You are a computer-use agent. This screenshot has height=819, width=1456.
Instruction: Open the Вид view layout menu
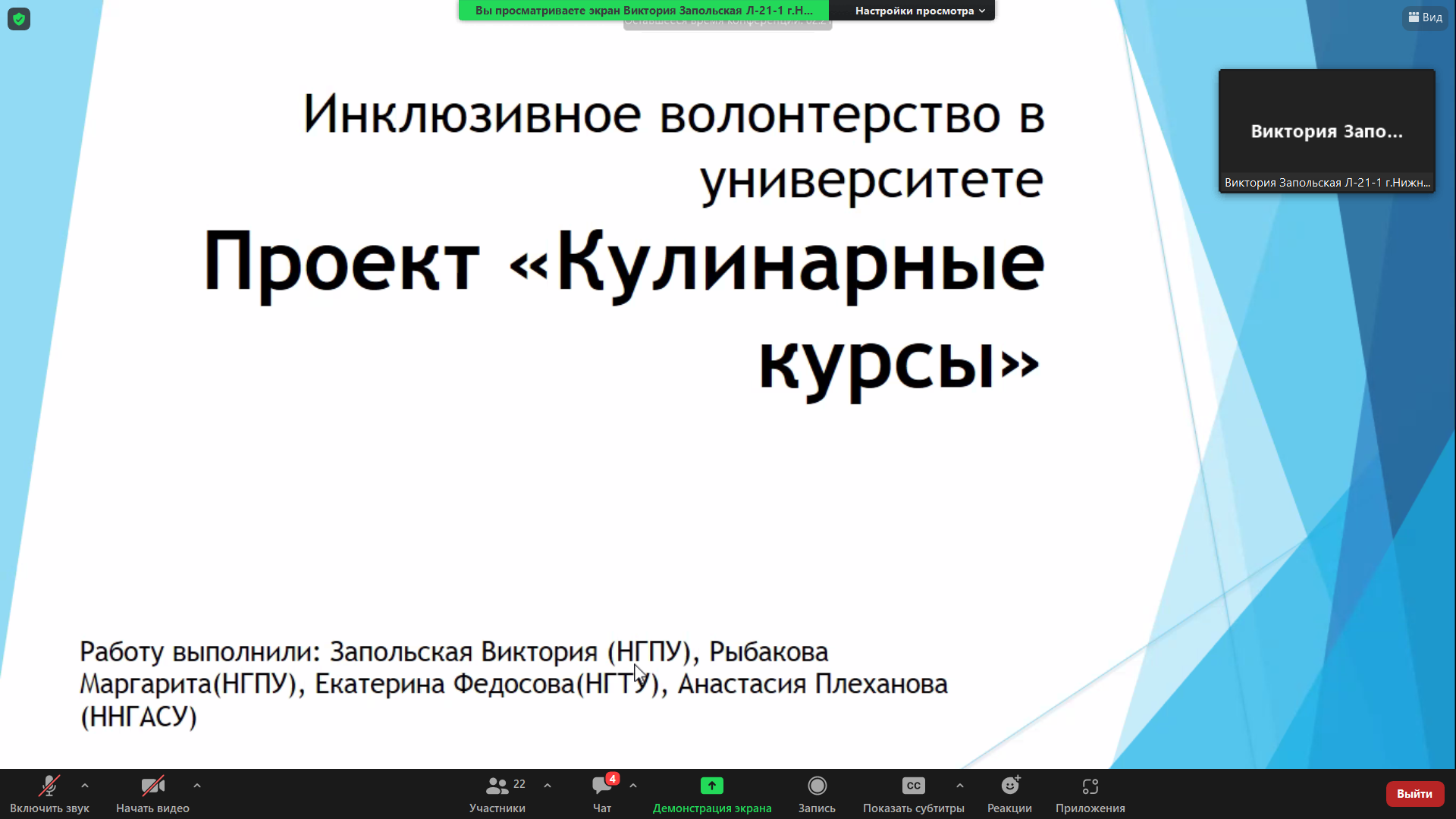(x=1425, y=17)
